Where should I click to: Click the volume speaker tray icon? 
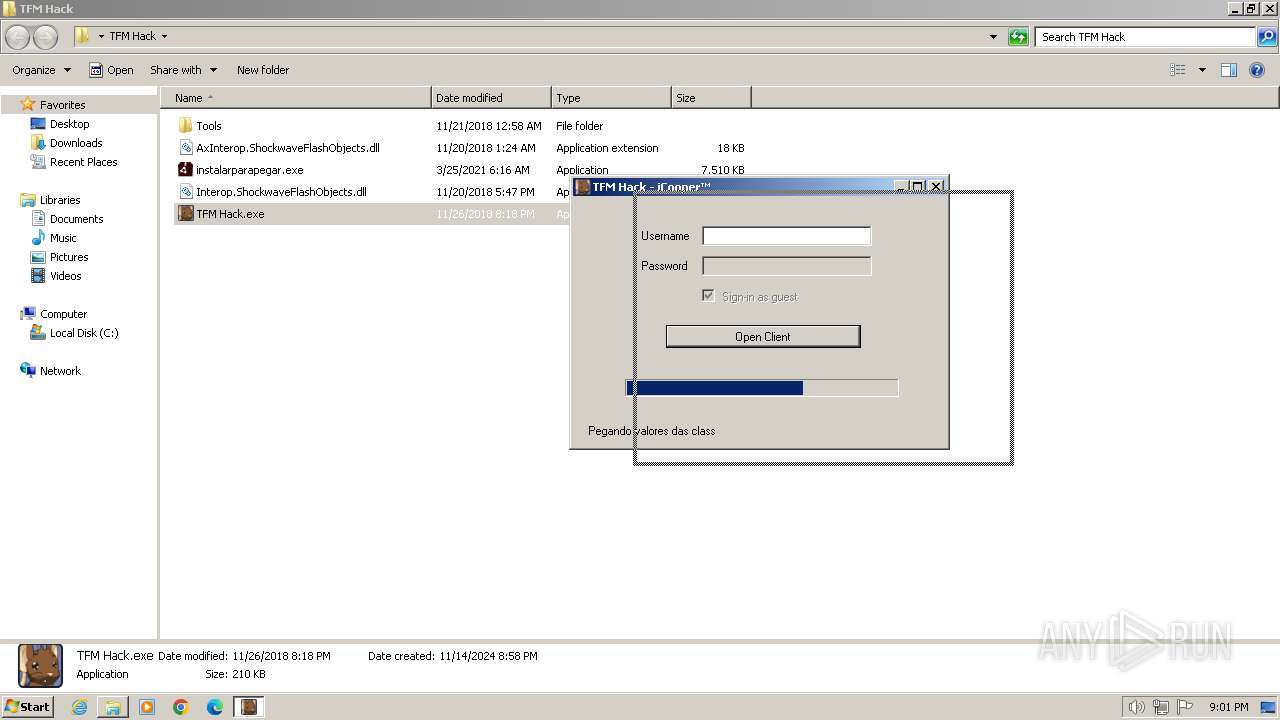pos(1136,707)
